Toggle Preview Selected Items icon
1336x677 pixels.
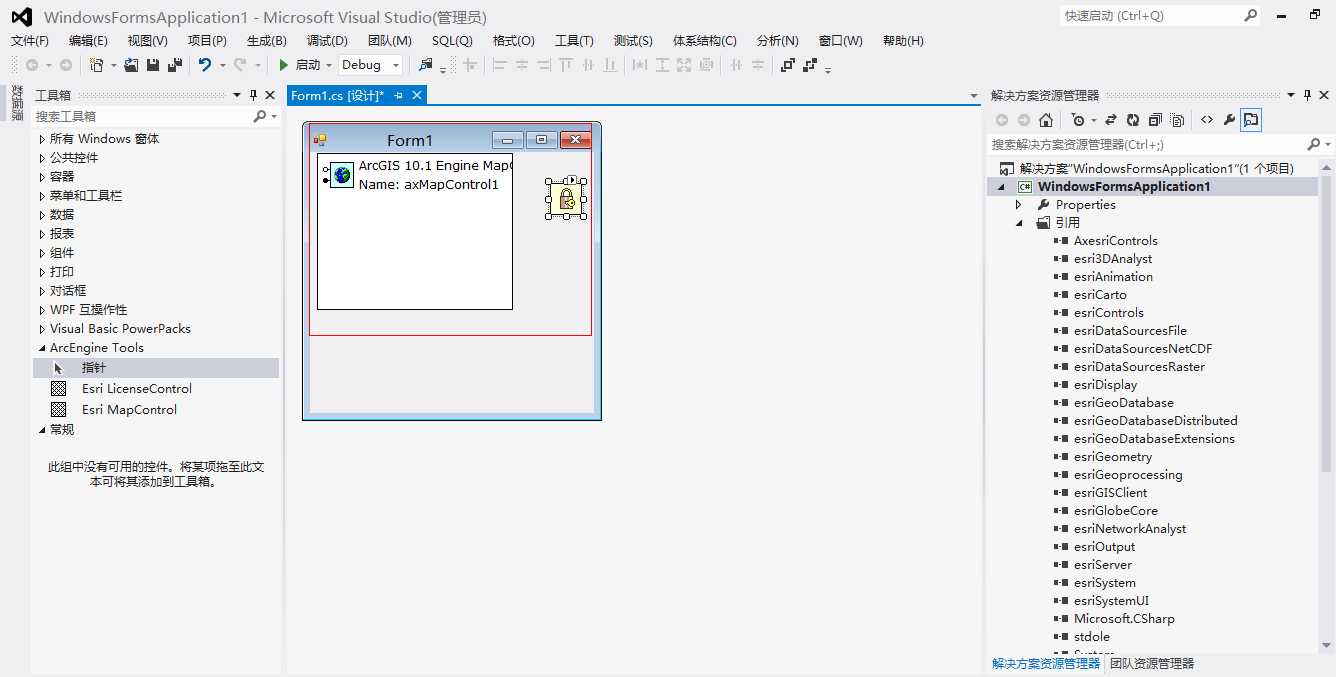click(x=1252, y=120)
